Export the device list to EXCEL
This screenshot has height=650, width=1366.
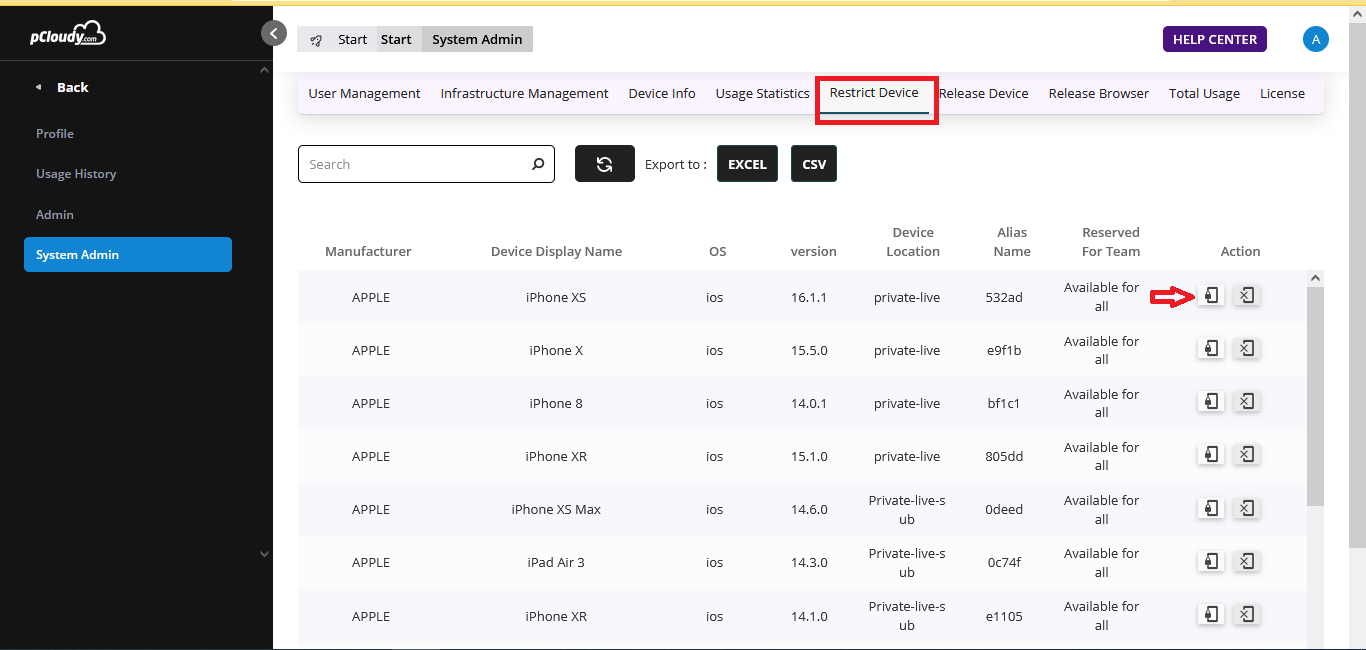tap(747, 164)
